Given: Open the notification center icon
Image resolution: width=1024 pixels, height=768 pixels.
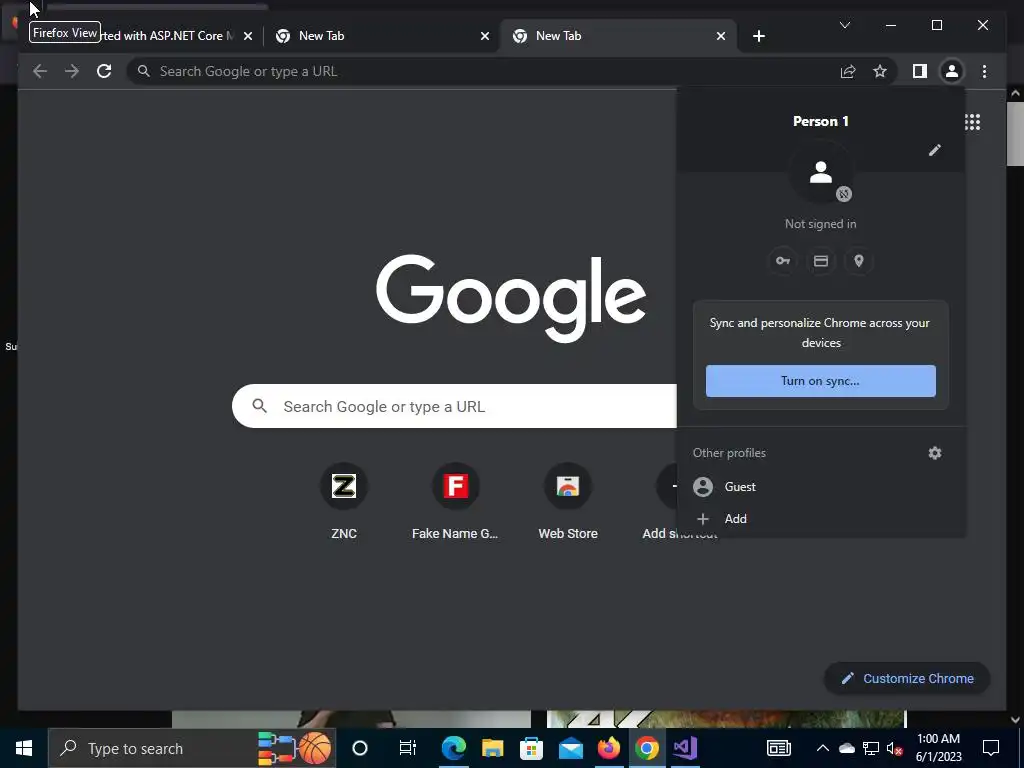Looking at the screenshot, I should click(x=991, y=748).
